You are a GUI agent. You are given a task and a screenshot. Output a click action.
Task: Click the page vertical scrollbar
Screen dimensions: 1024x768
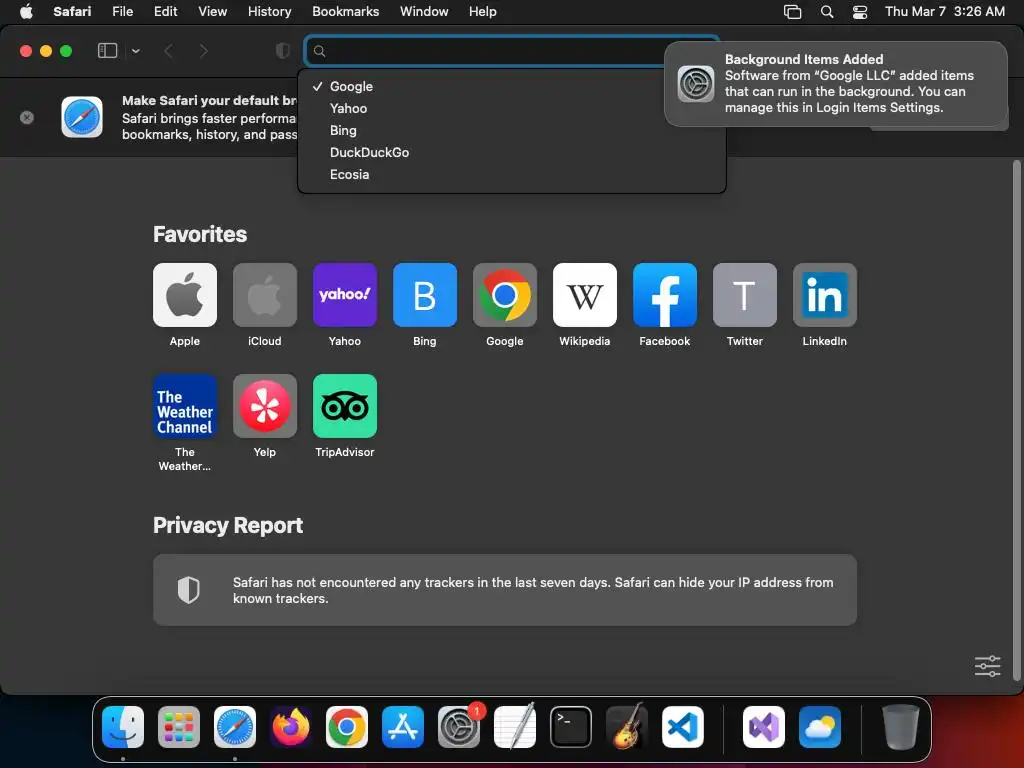(x=1016, y=421)
